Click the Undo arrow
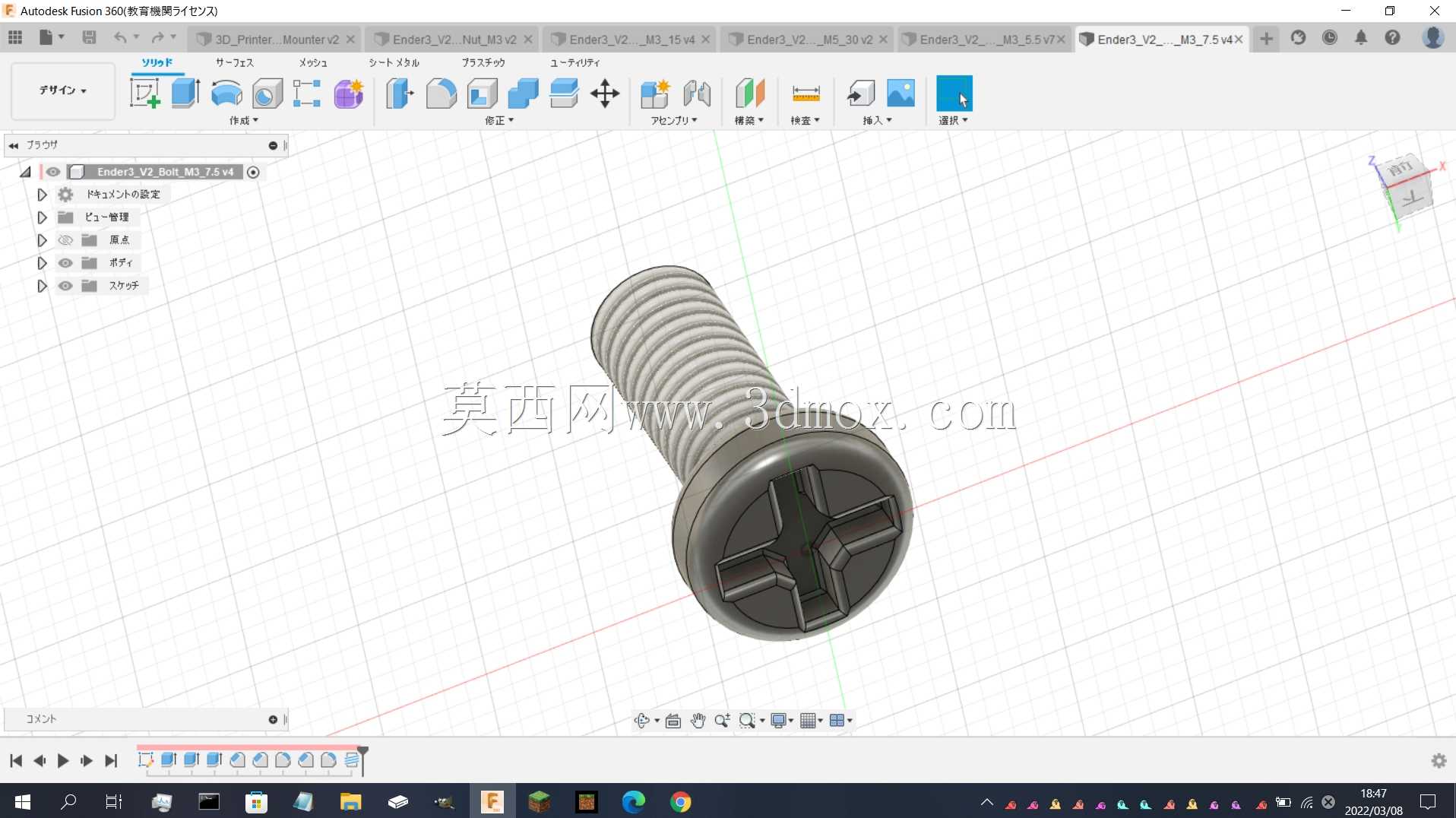This screenshot has width=1456, height=818. (120, 37)
